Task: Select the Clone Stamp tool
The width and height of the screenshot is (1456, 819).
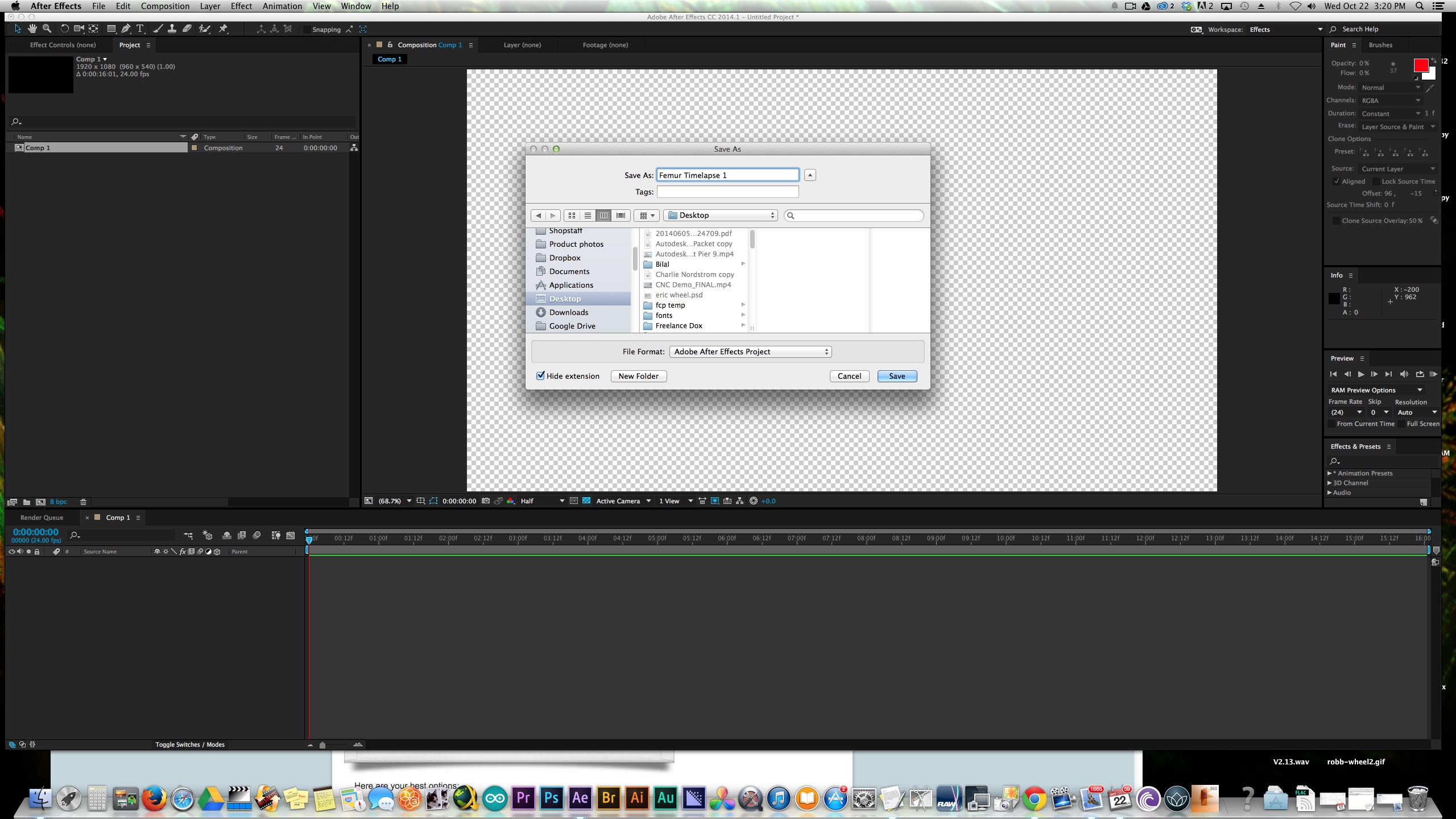Action: [172, 28]
